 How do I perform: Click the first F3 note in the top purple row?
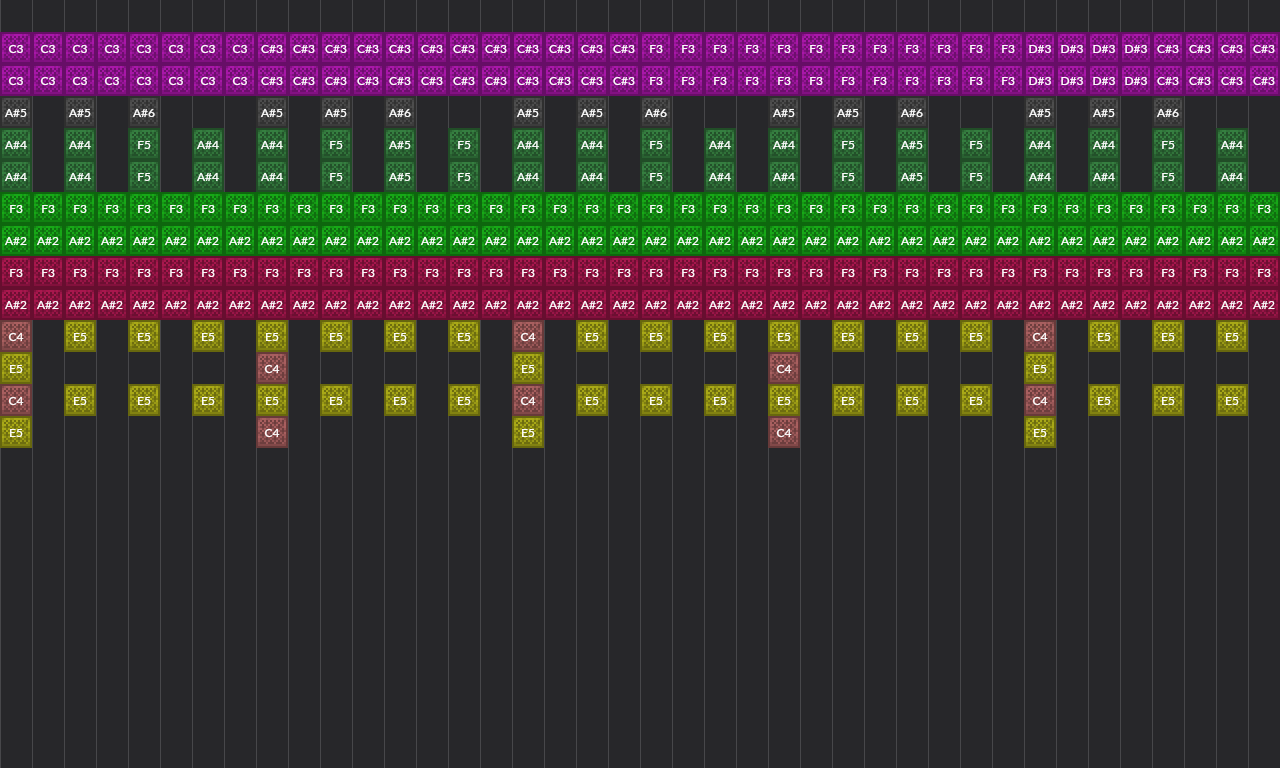(x=656, y=49)
